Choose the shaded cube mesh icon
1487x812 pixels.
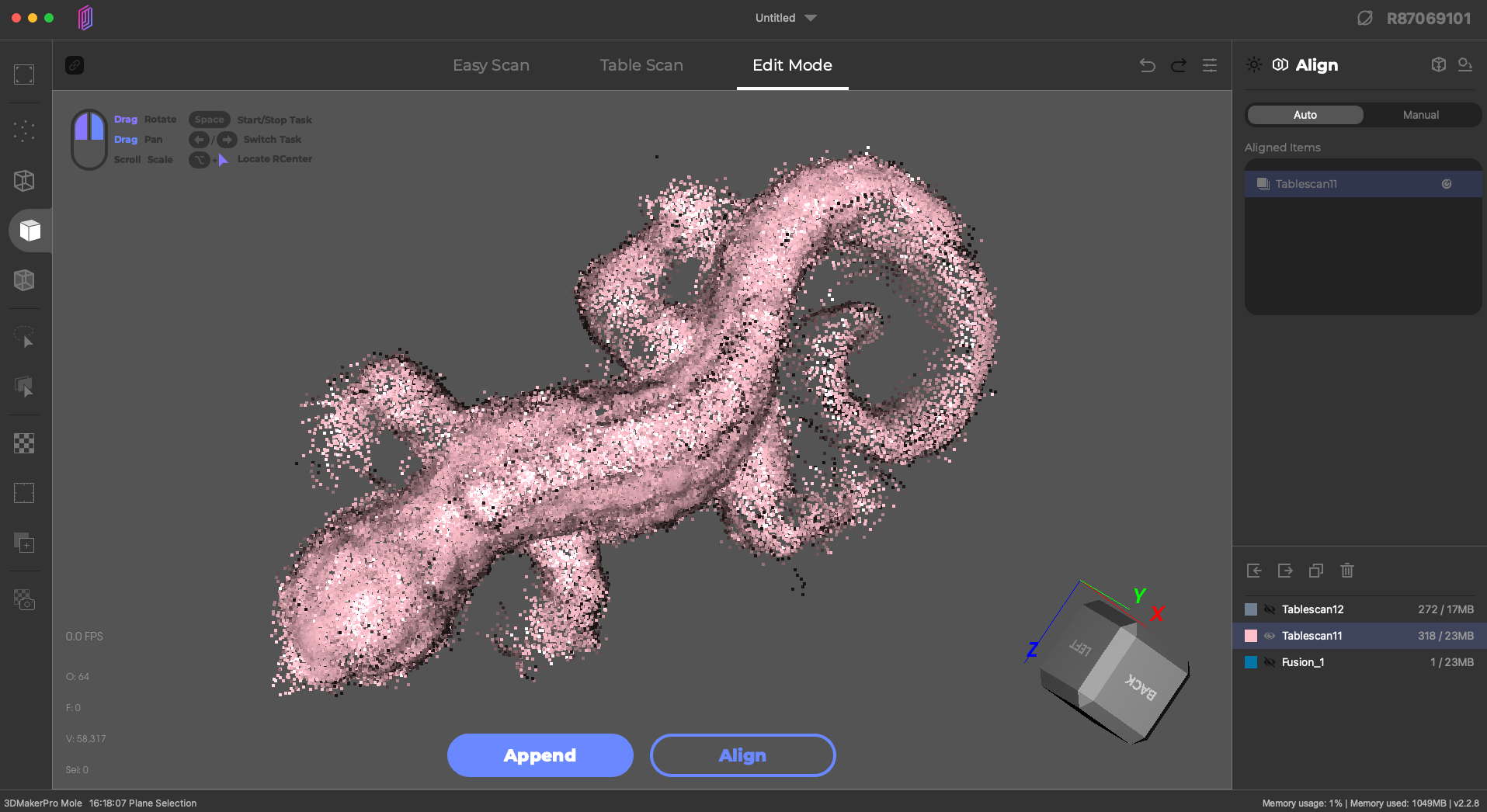click(x=24, y=280)
